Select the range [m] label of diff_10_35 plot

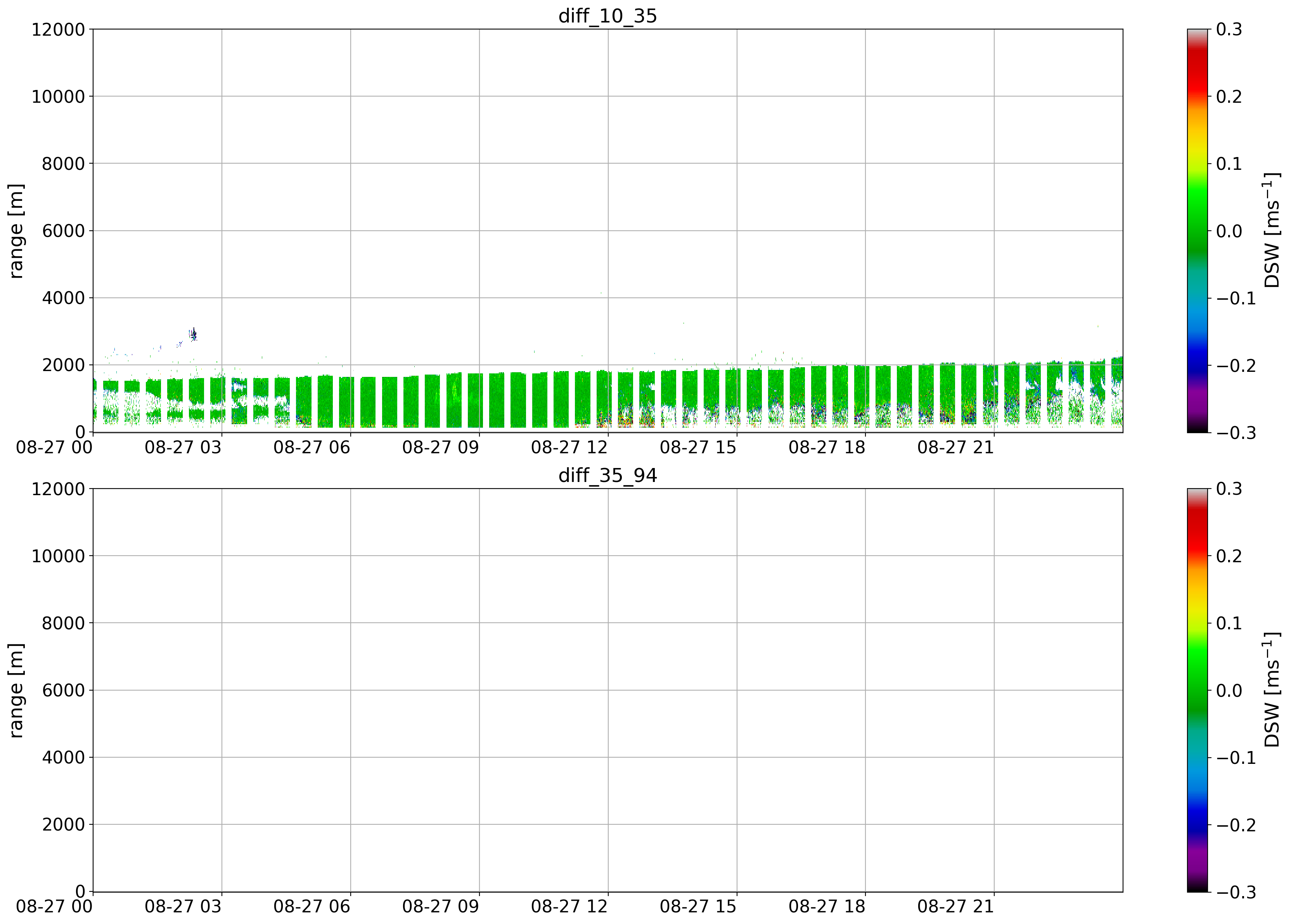17,230
